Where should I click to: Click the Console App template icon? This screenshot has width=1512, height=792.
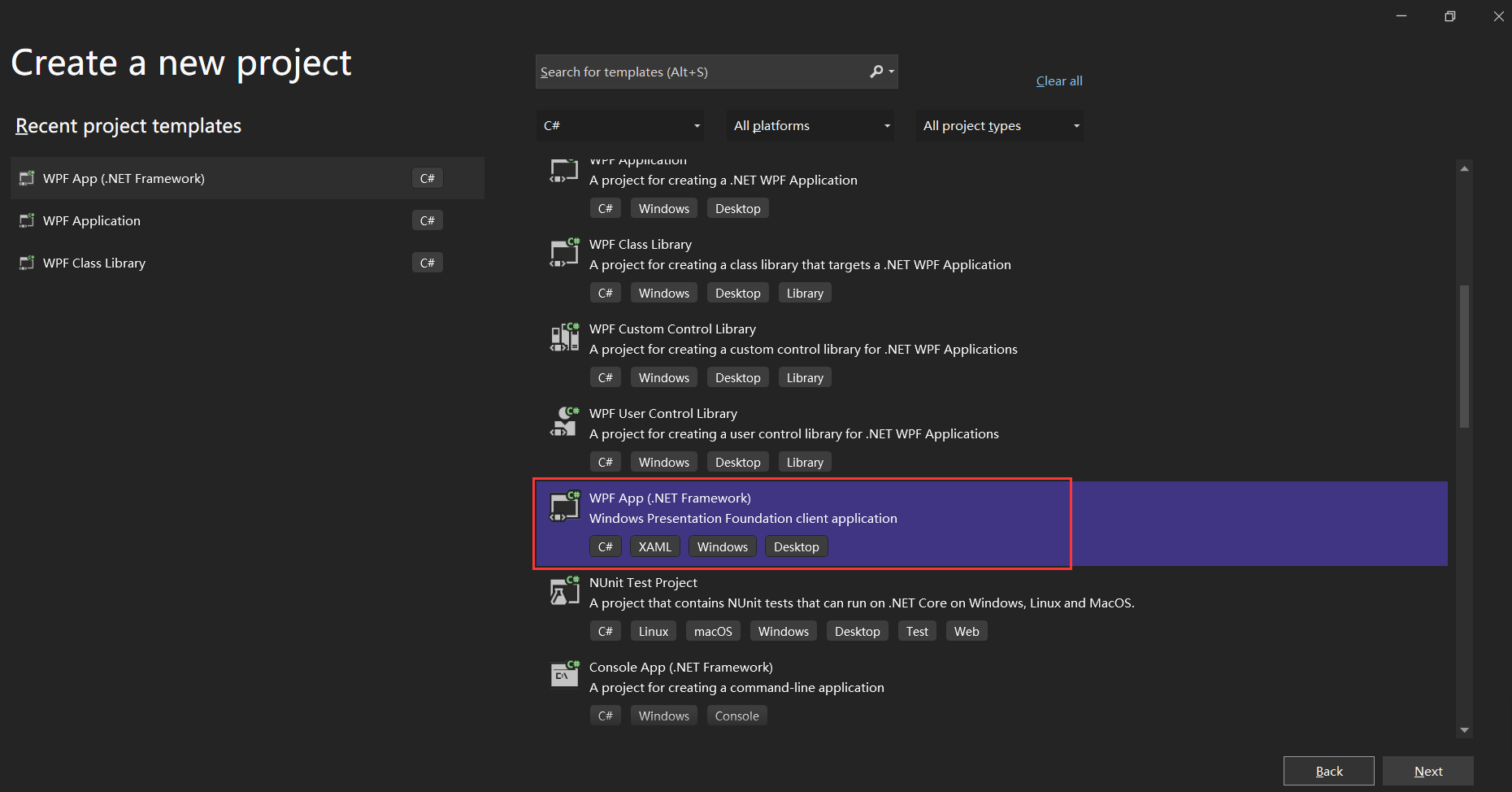(564, 675)
